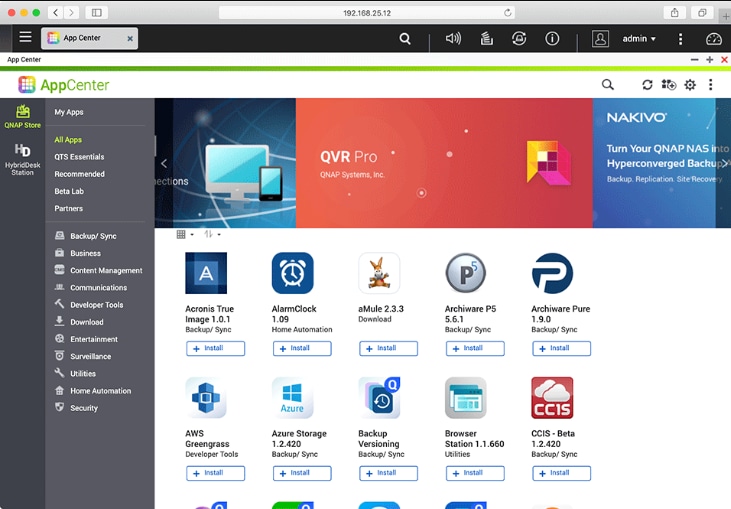Viewport: 731px width, 509px height.
Task: Install Browser Station 1.1.660
Action: pos(475,473)
